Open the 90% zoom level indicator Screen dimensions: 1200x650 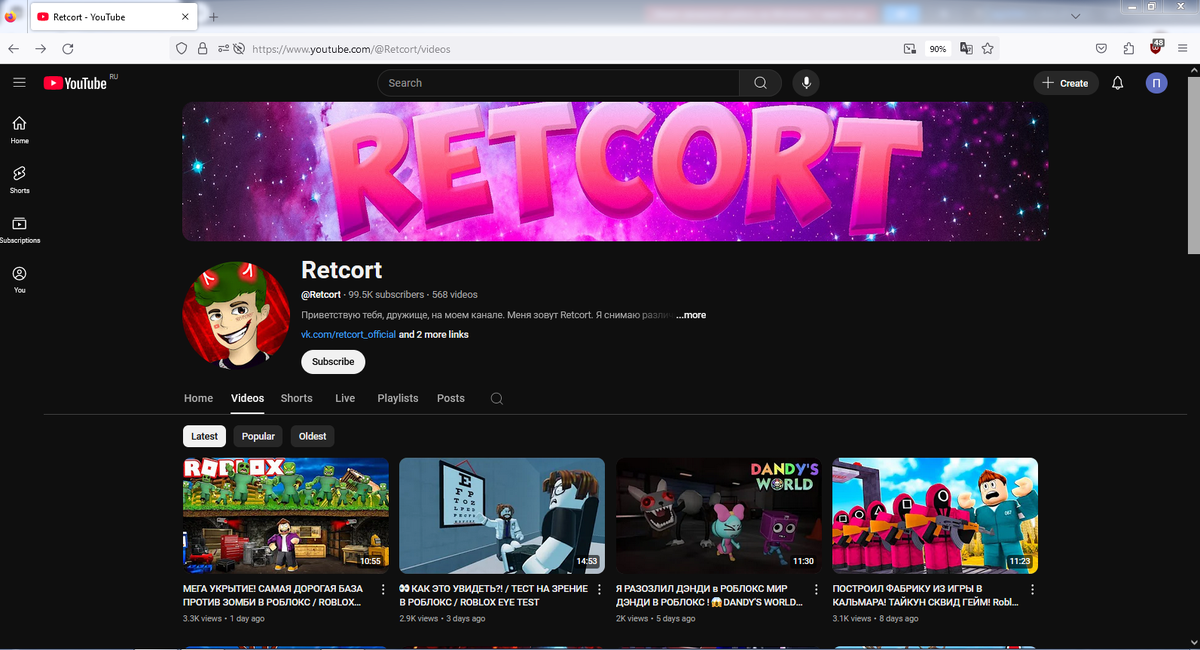(938, 48)
